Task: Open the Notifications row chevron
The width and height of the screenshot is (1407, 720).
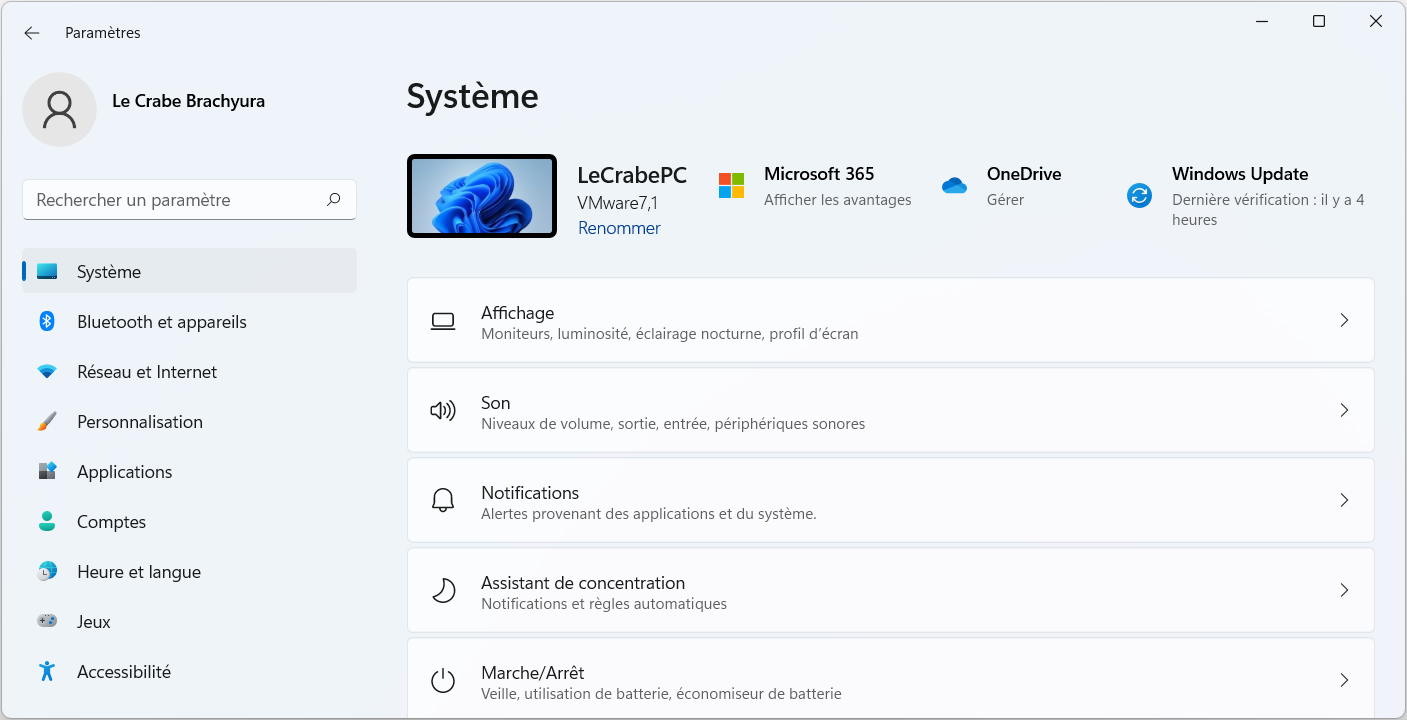Action: 1344,500
